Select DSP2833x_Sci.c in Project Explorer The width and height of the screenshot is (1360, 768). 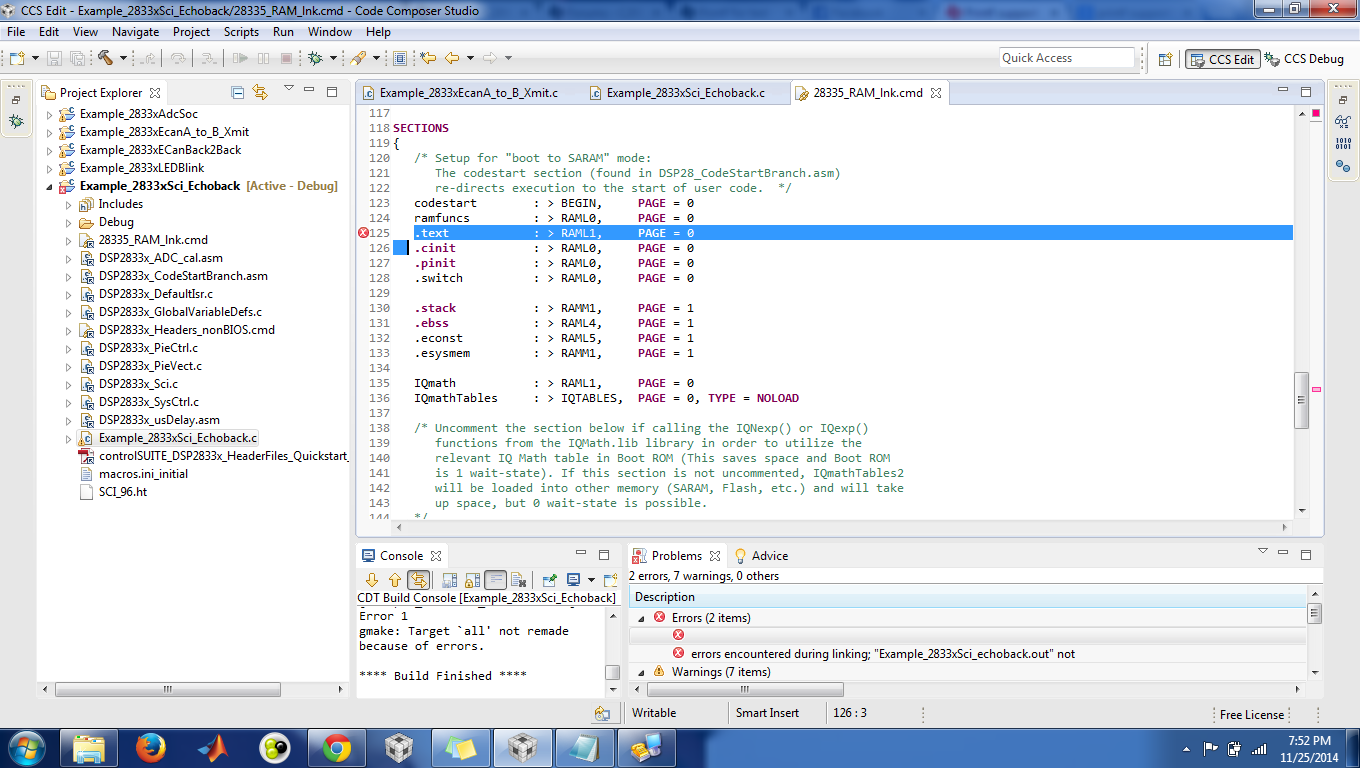(138, 384)
